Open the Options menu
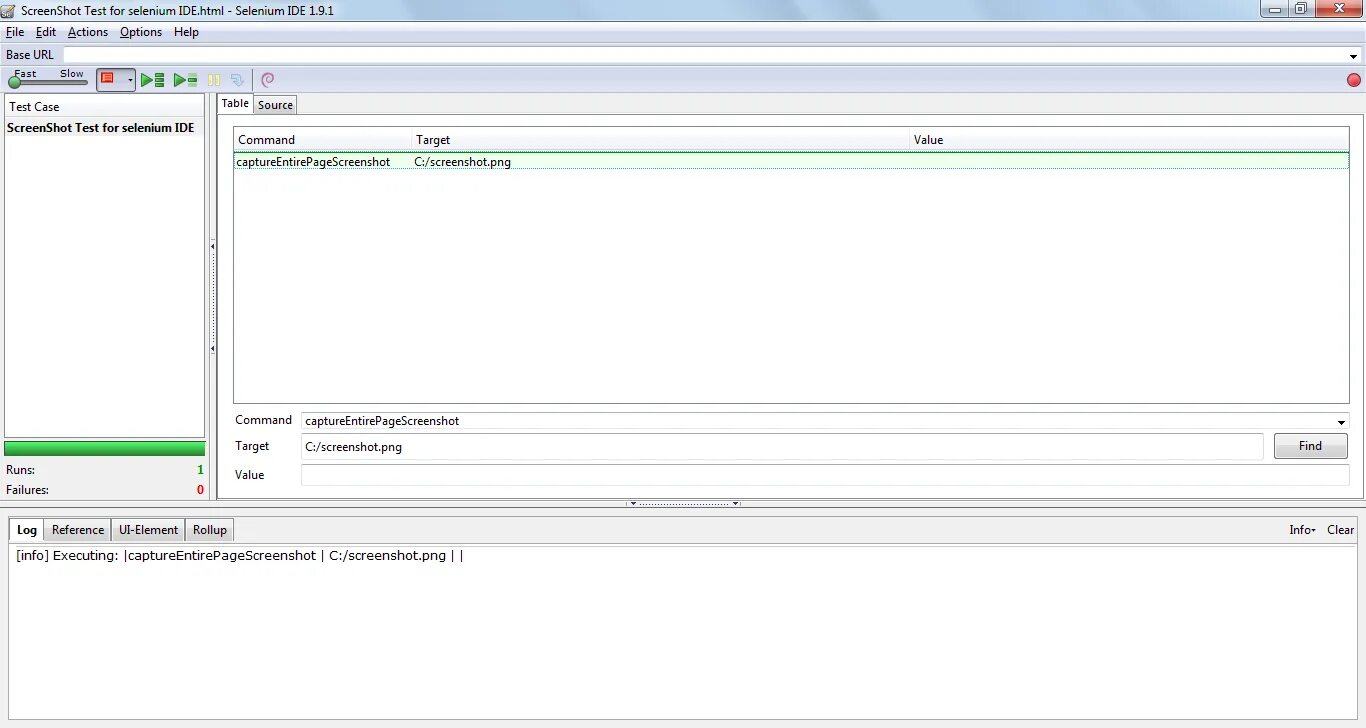This screenshot has height=728, width=1366. 141,32
